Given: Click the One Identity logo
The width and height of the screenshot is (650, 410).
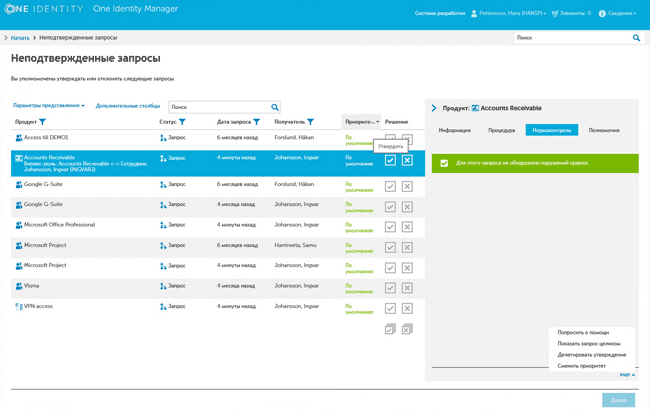Looking at the screenshot, I should (x=44, y=9).
